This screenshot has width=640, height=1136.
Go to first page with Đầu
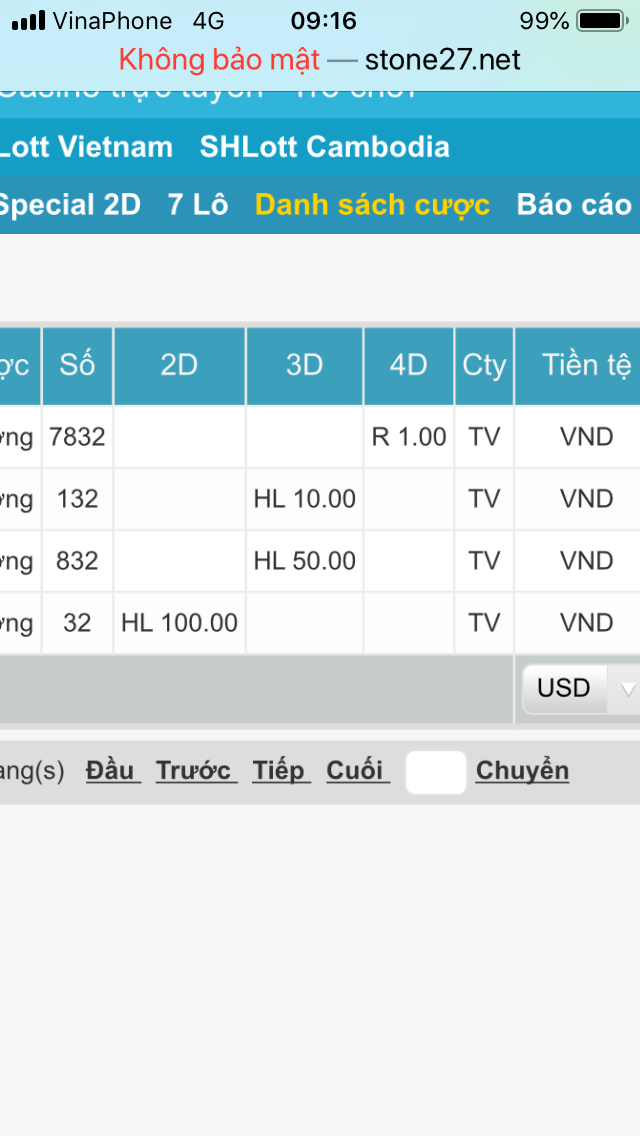(113, 771)
